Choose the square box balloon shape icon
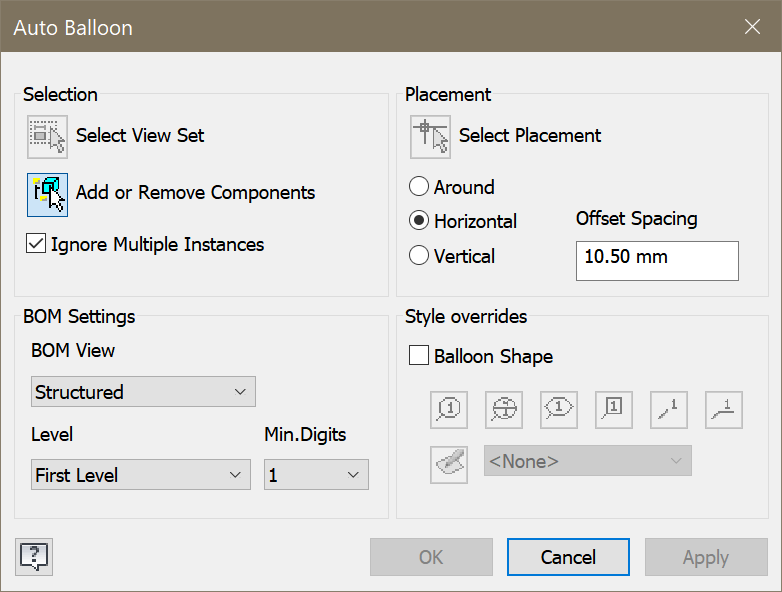 [614, 408]
